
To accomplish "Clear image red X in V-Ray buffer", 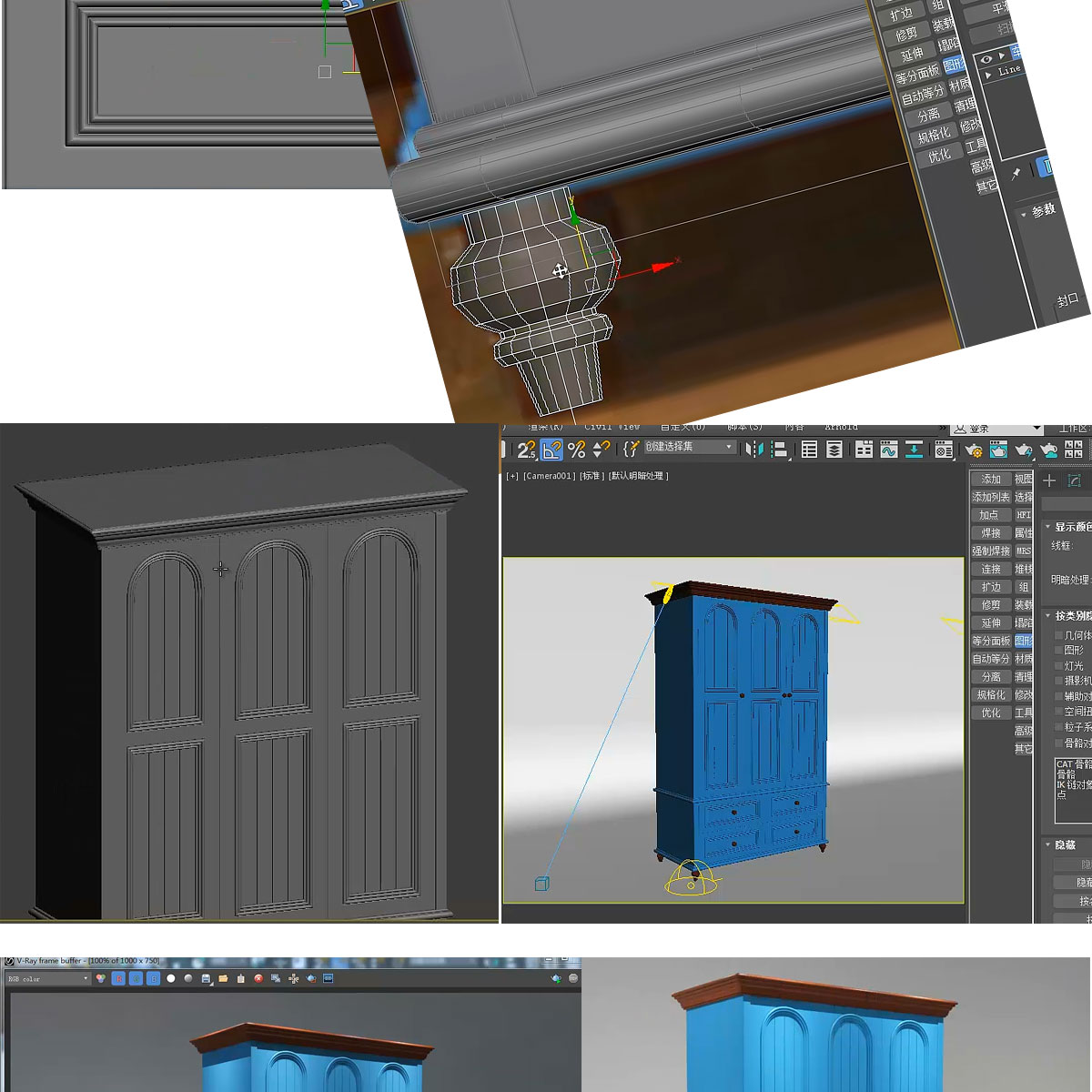I will click(x=258, y=978).
